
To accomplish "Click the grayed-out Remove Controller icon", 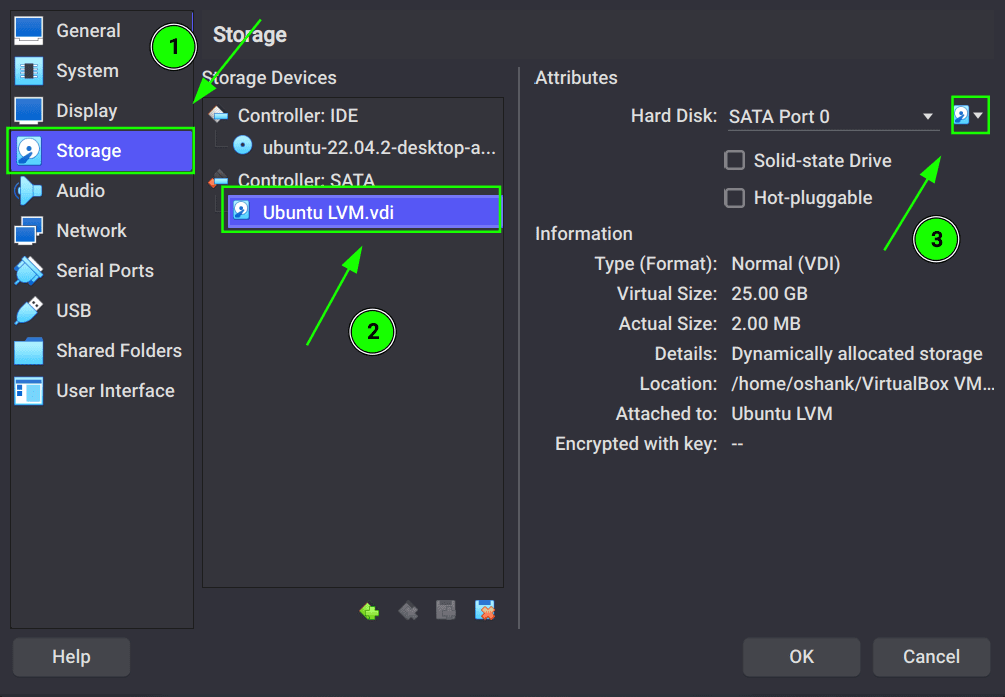I will point(408,610).
